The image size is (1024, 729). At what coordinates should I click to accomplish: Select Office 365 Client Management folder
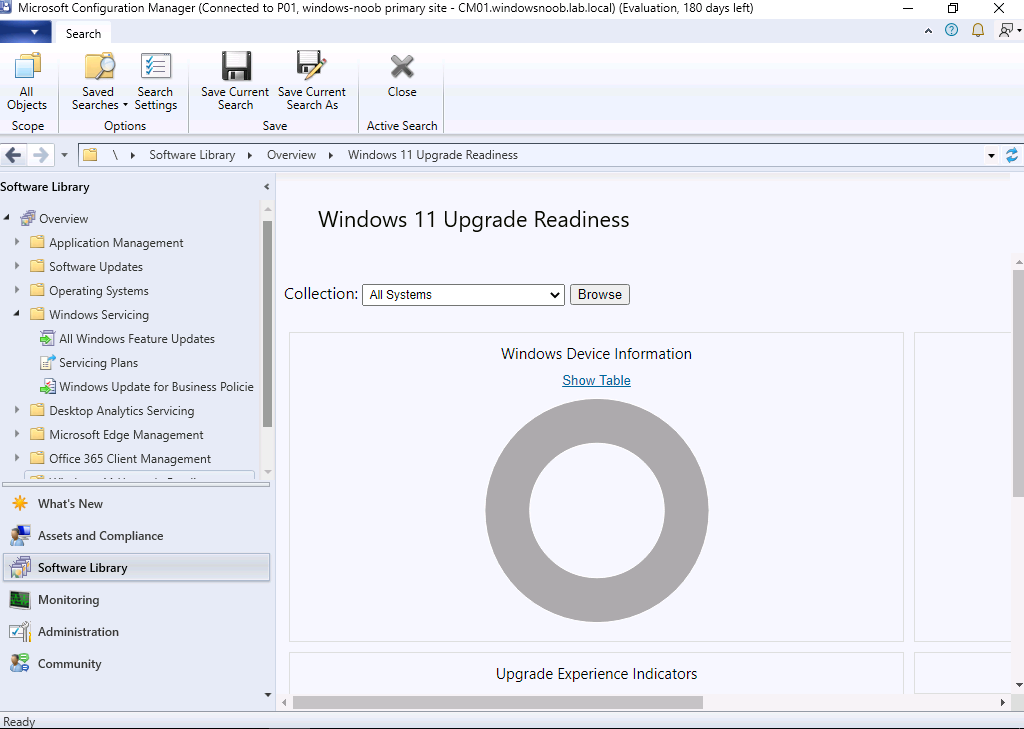click(130, 459)
